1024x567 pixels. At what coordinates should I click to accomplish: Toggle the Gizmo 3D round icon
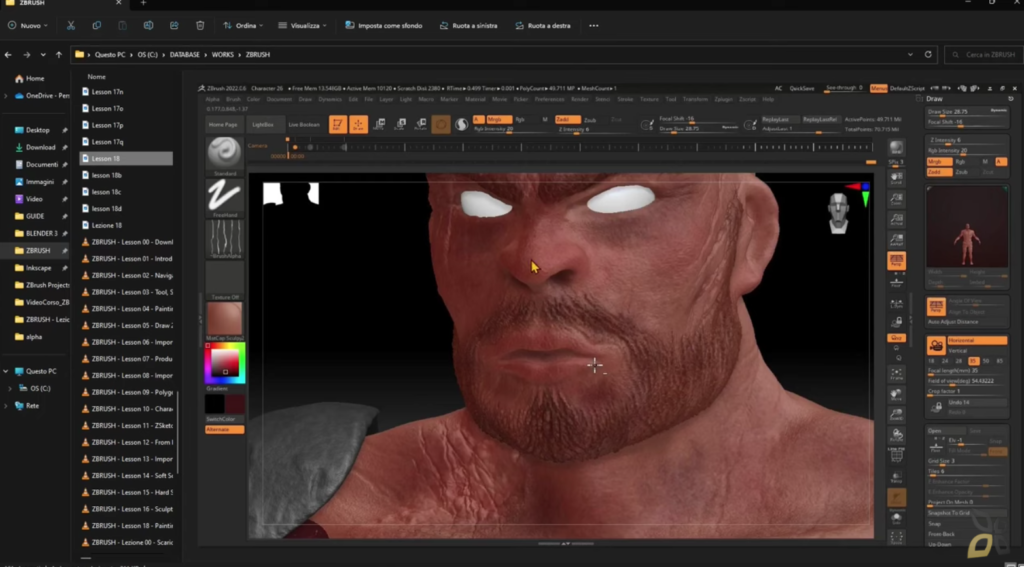(441, 124)
